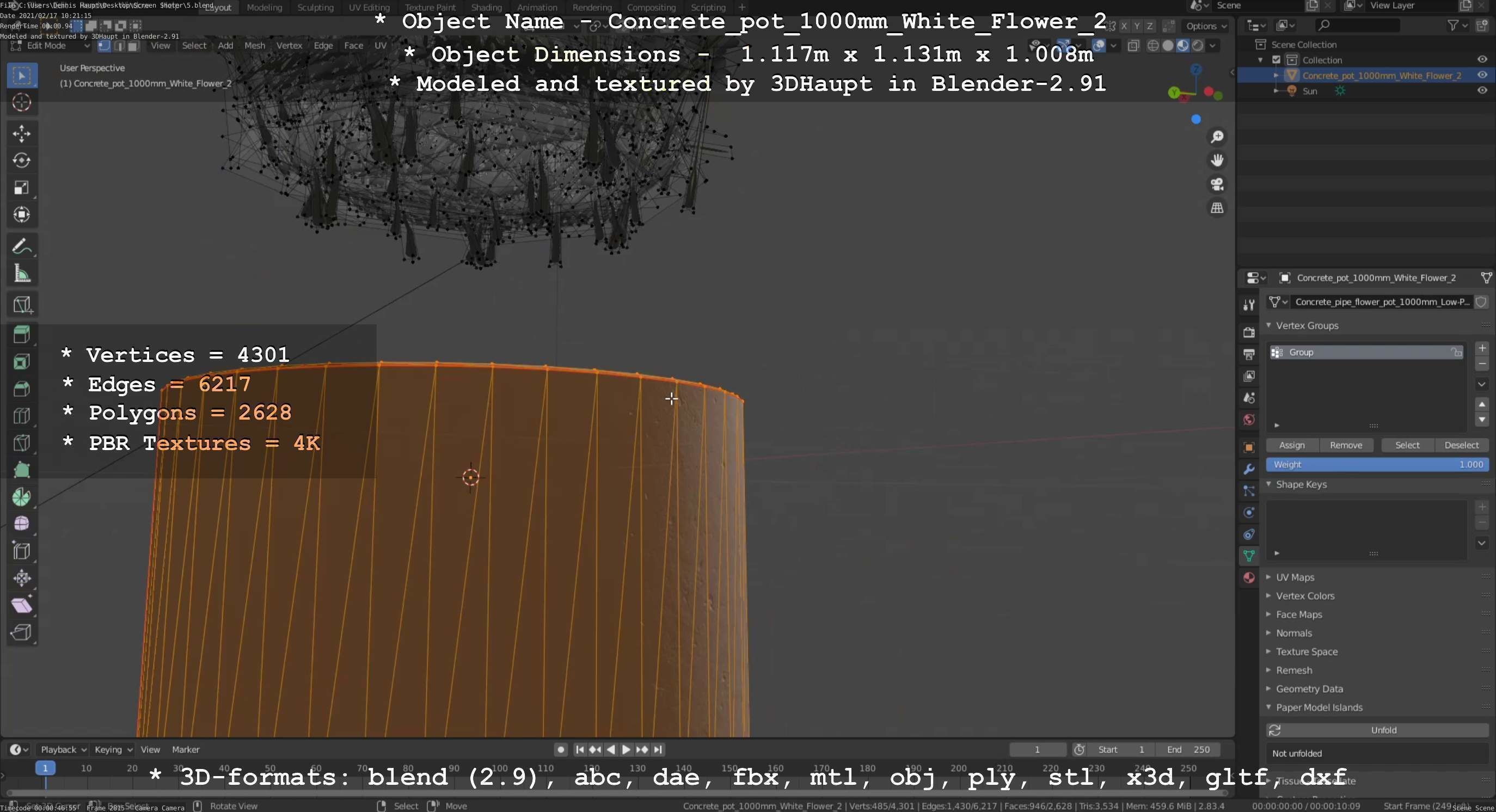
Task: Switch perspective/orthographic grid icon
Action: tap(1217, 208)
